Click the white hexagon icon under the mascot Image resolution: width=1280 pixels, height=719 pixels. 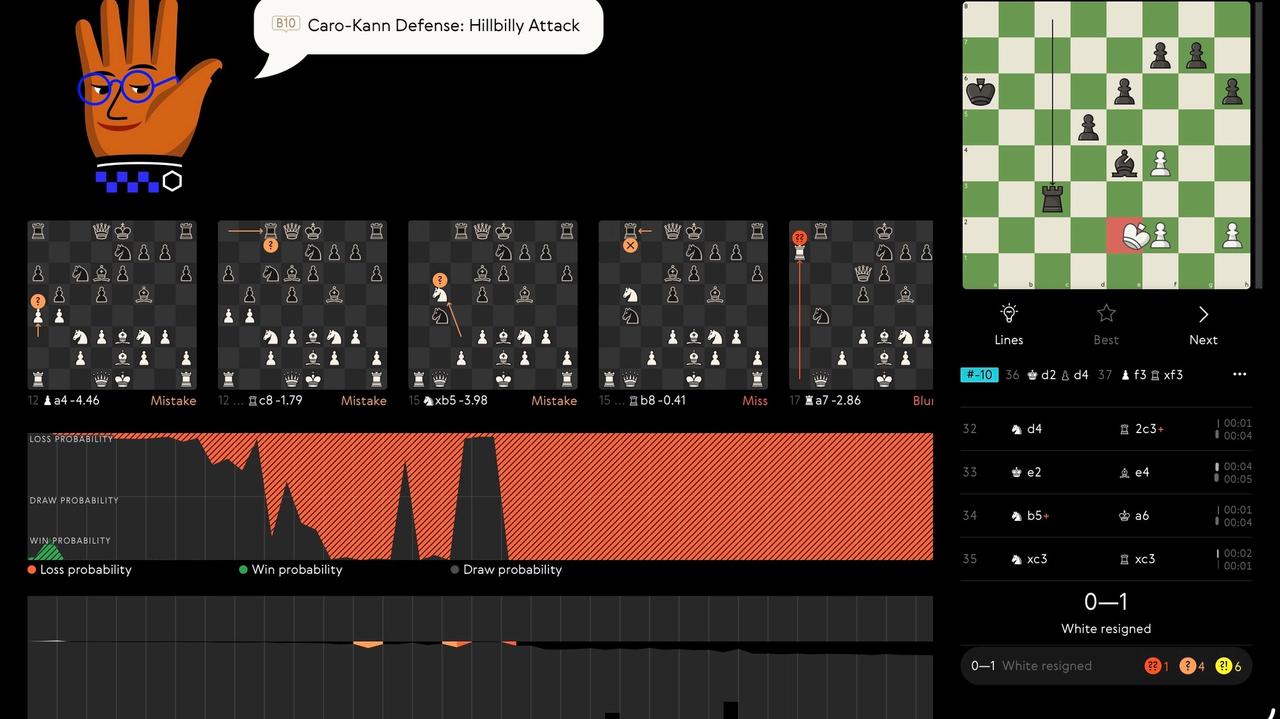172,181
